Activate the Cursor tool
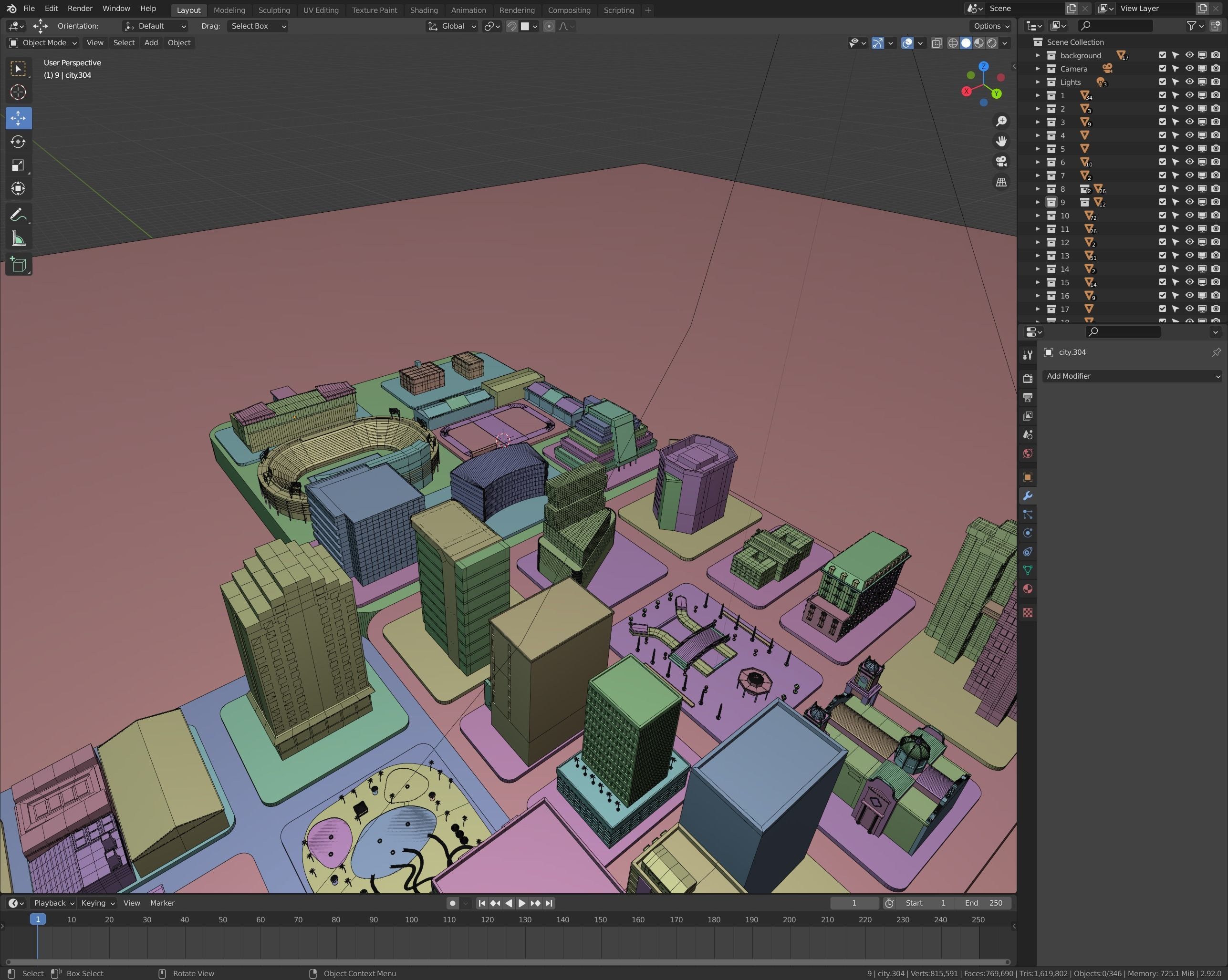Image resolution: width=1228 pixels, height=980 pixels. pos(18,92)
